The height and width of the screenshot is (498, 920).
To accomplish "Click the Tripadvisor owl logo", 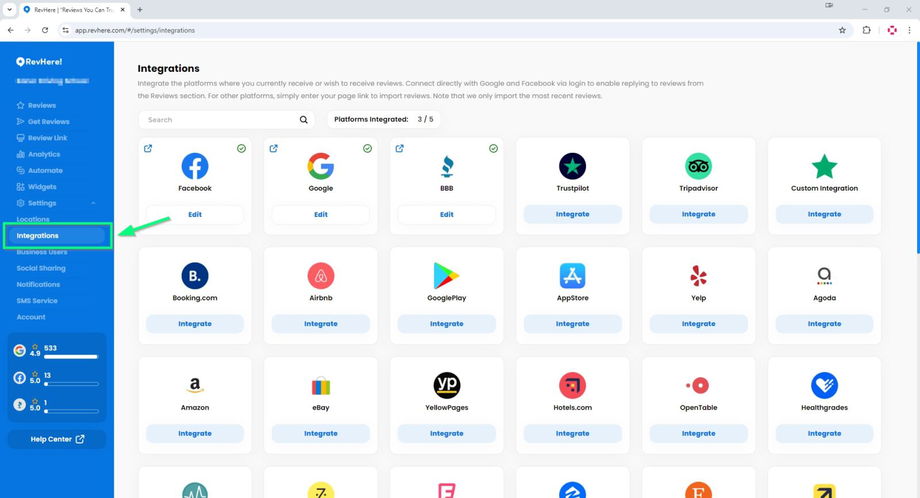I will pos(698,166).
